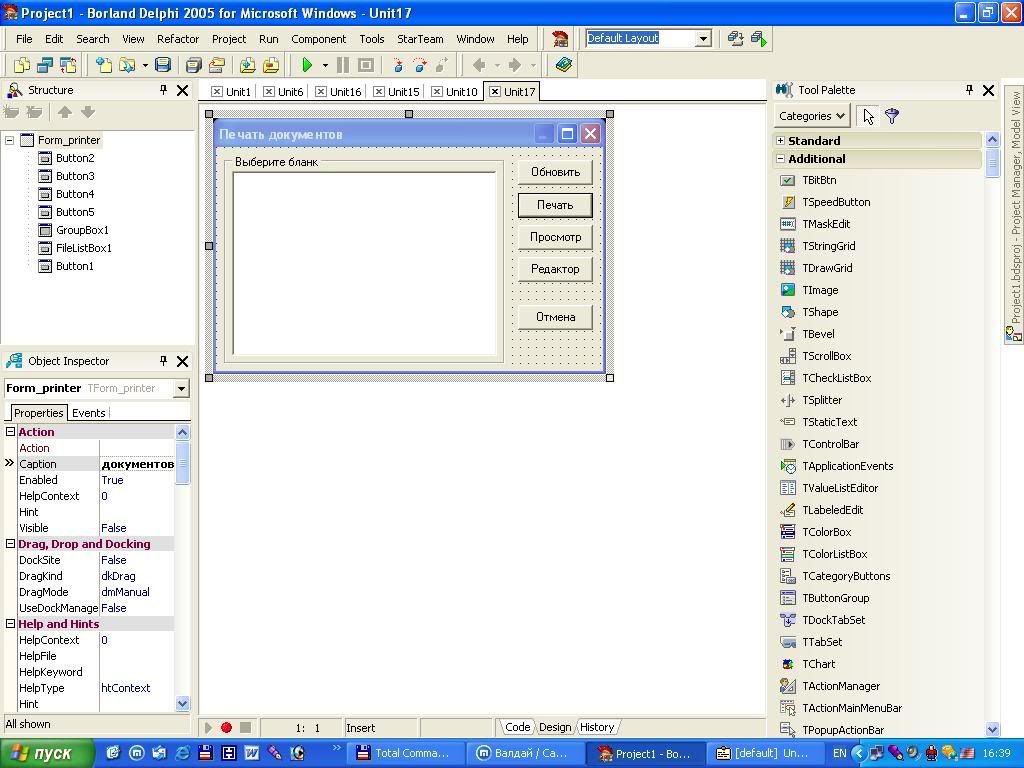
Task: Toggle the Structure panel pin
Action: [x=163, y=89]
